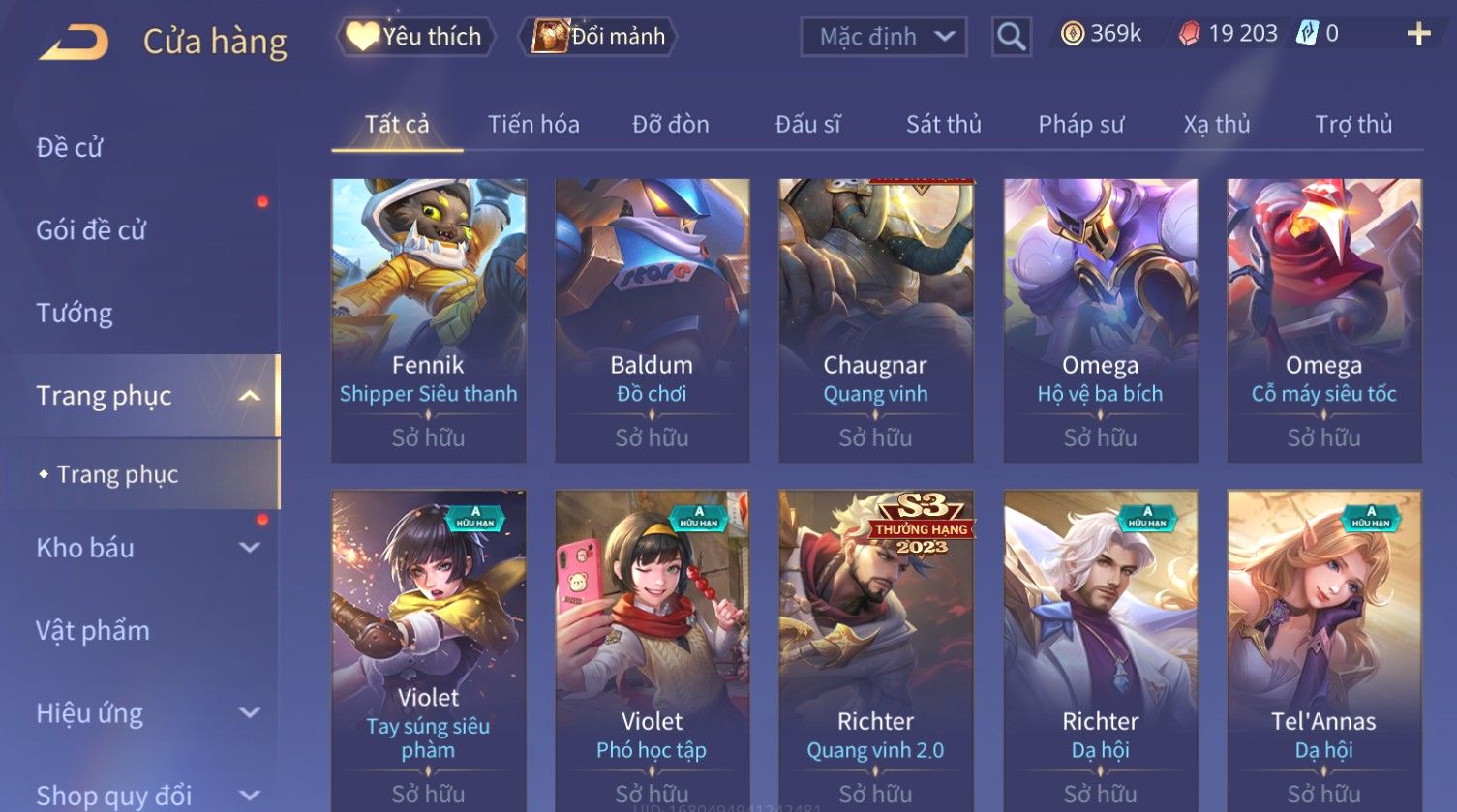Image resolution: width=1457 pixels, height=812 pixels.
Task: Expand the Hiệu ứng sidebar section
Action: point(249,713)
